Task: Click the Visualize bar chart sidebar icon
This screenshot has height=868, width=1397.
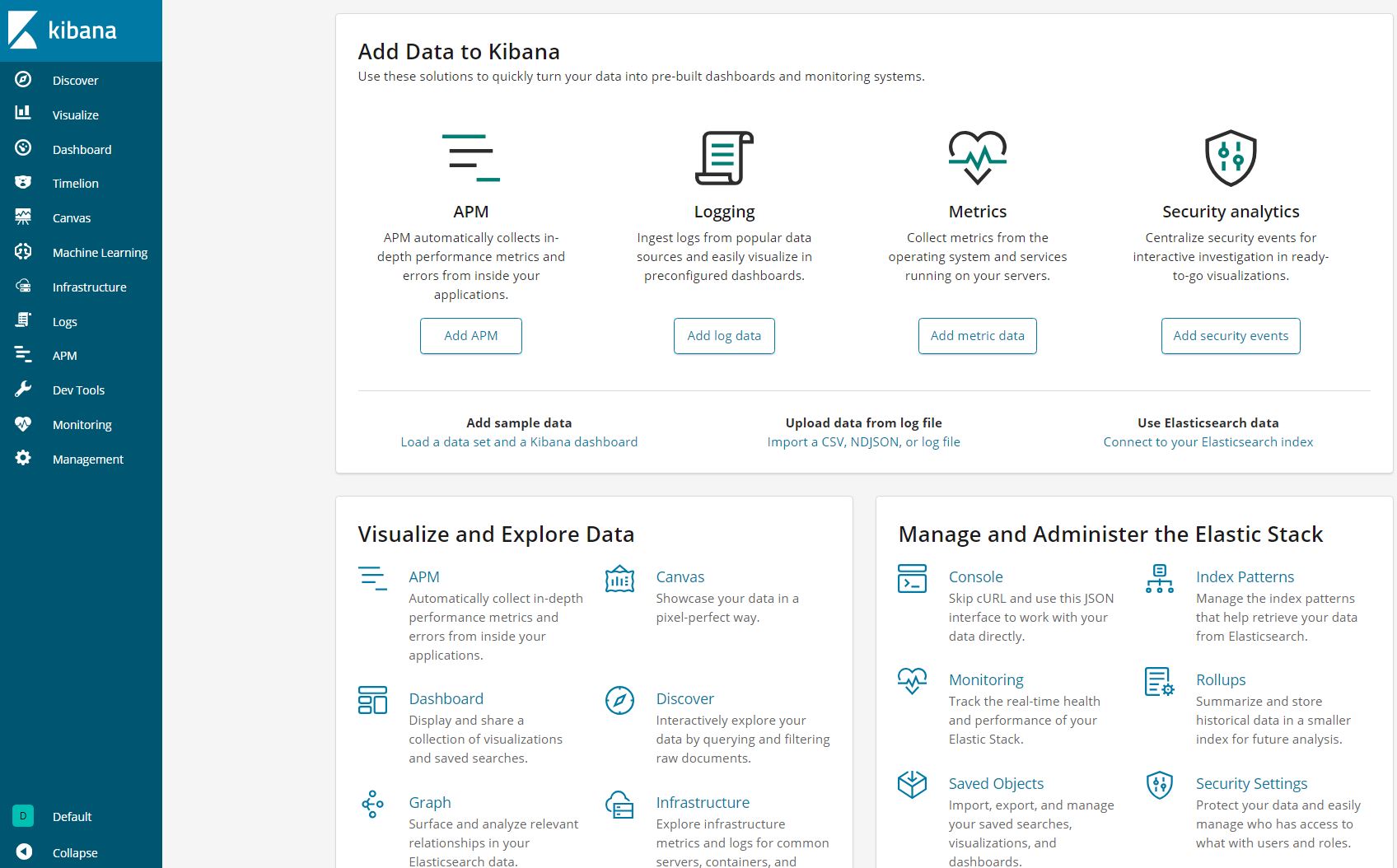Action: (23, 113)
